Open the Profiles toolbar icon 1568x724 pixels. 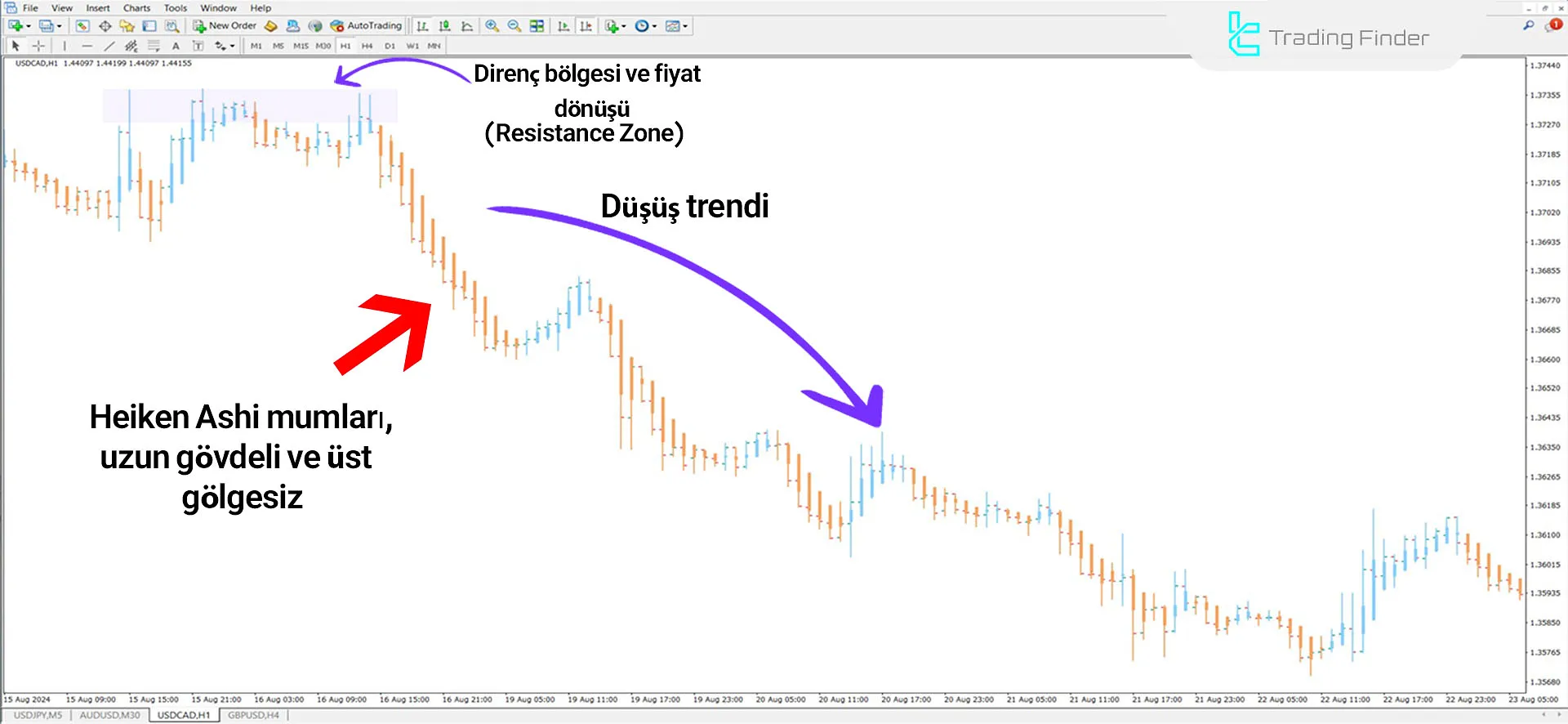(x=47, y=26)
